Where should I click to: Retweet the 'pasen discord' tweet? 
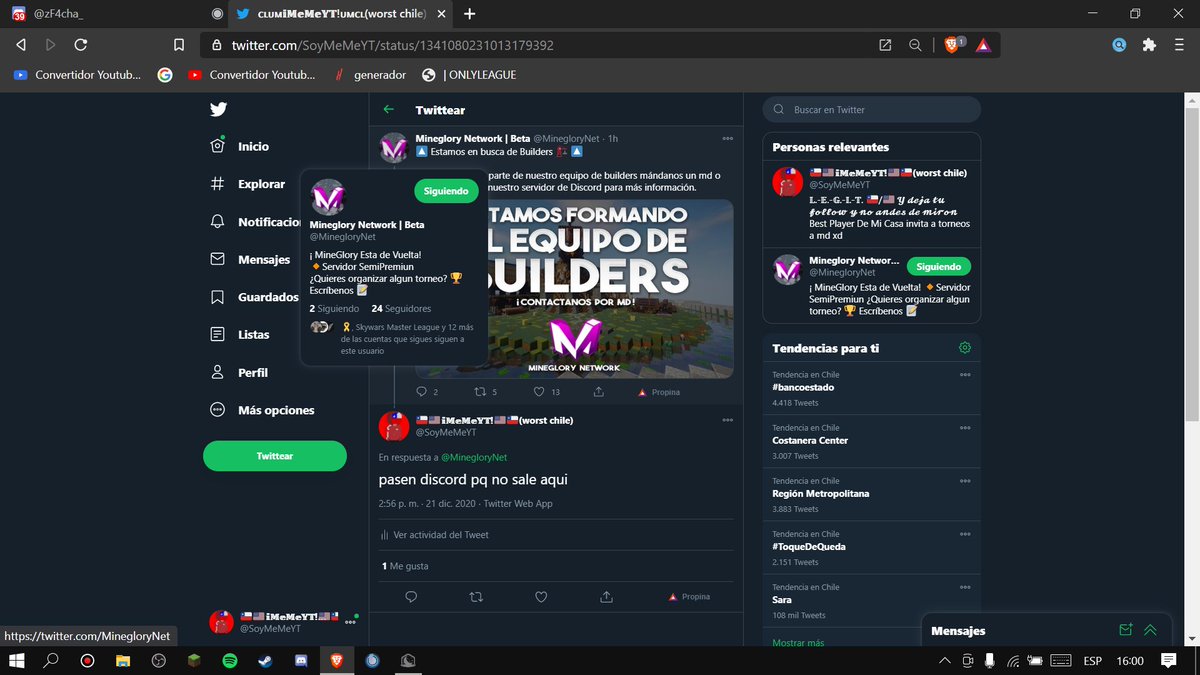point(476,597)
